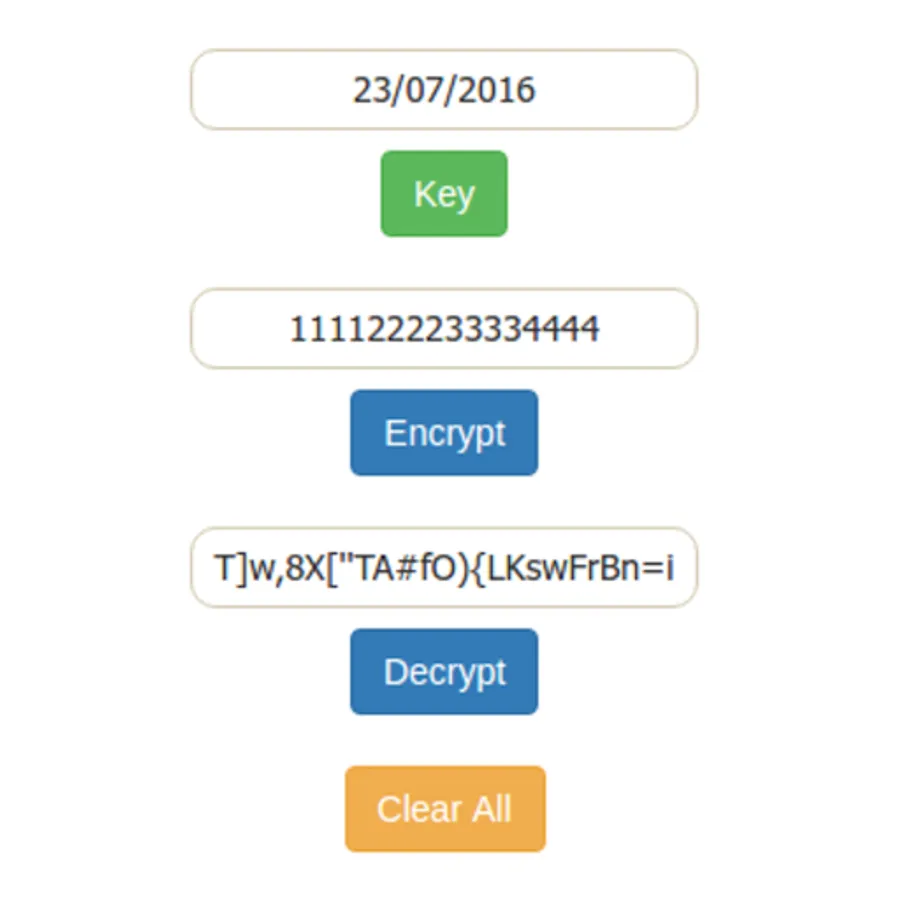This screenshot has height=900, width=900.
Task: Place the cursor in the numeric text field
Action: pyautogui.click(x=444, y=328)
